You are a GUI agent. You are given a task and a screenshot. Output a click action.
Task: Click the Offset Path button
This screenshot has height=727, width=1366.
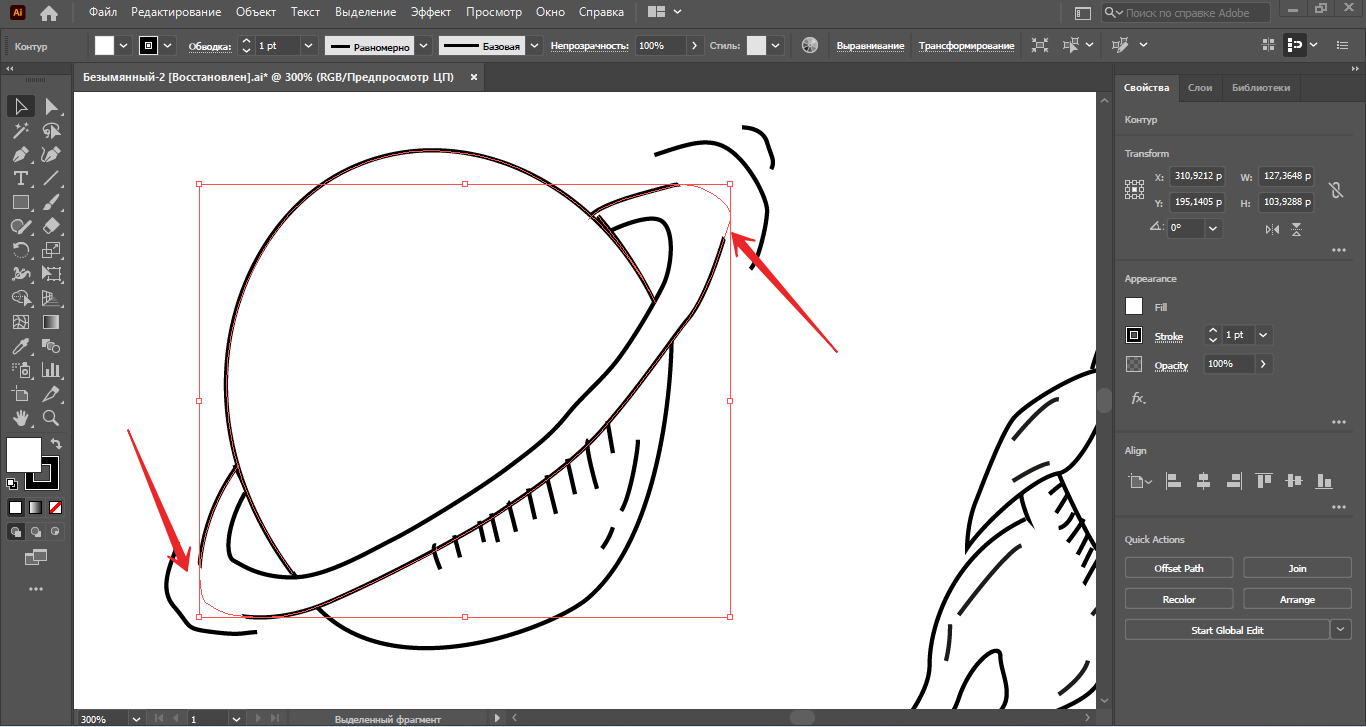point(1179,568)
